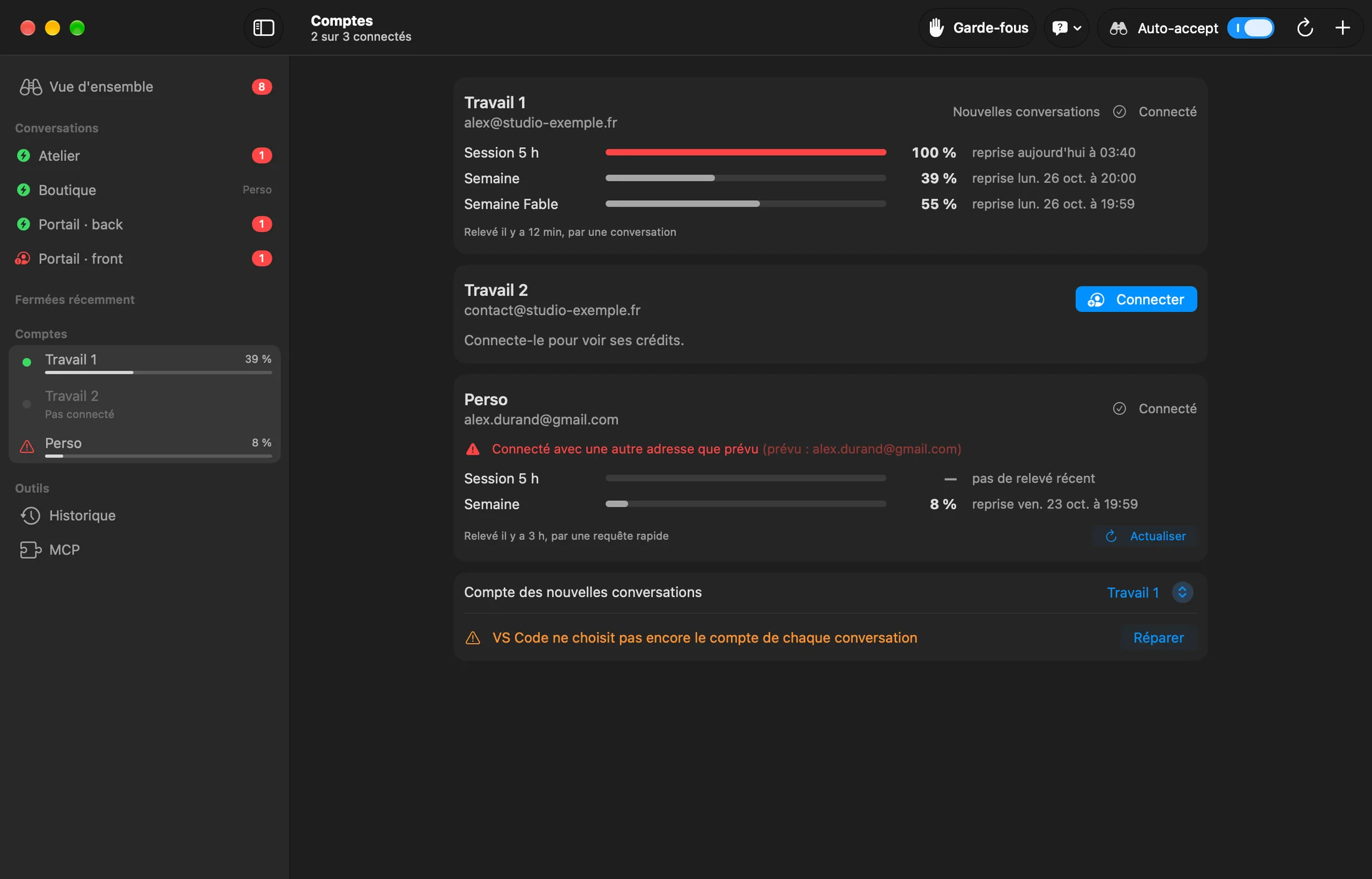Open the Travail 1 account selector dropdown
1372x879 pixels.
1150,593
